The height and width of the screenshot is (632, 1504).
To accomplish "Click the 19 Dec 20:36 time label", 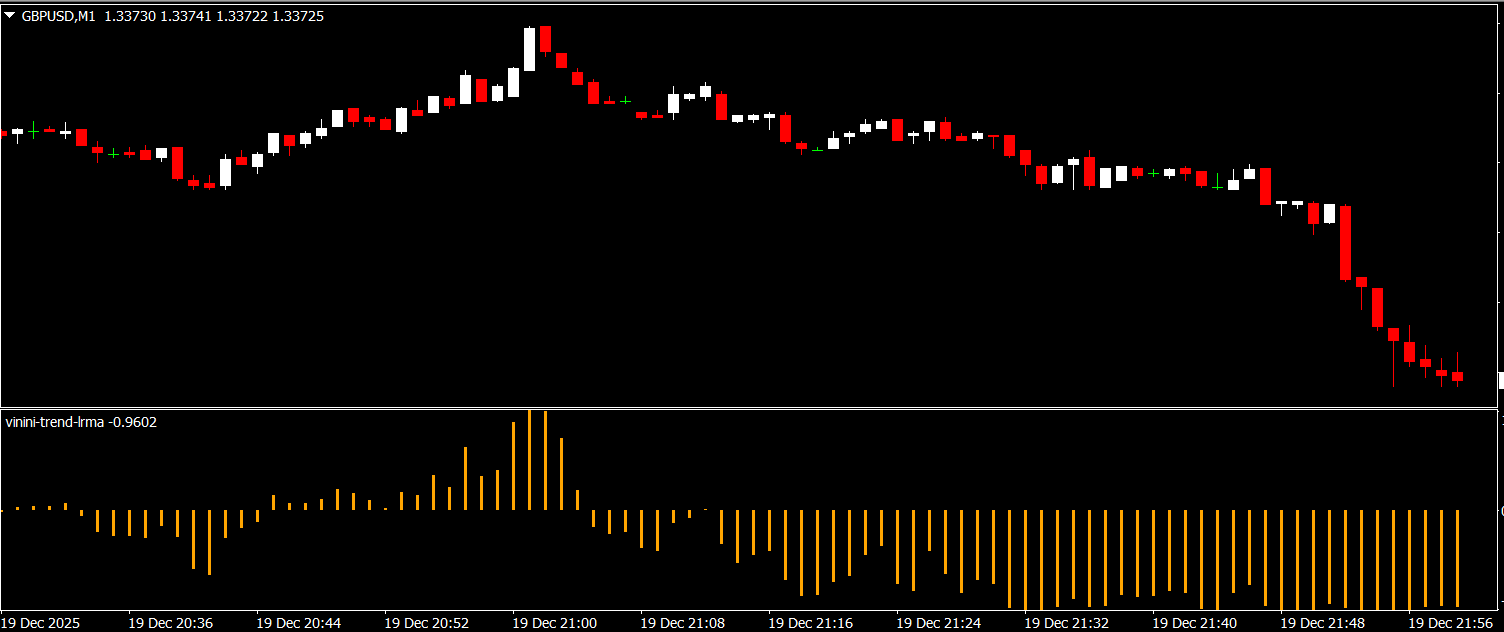I will [x=170, y=622].
